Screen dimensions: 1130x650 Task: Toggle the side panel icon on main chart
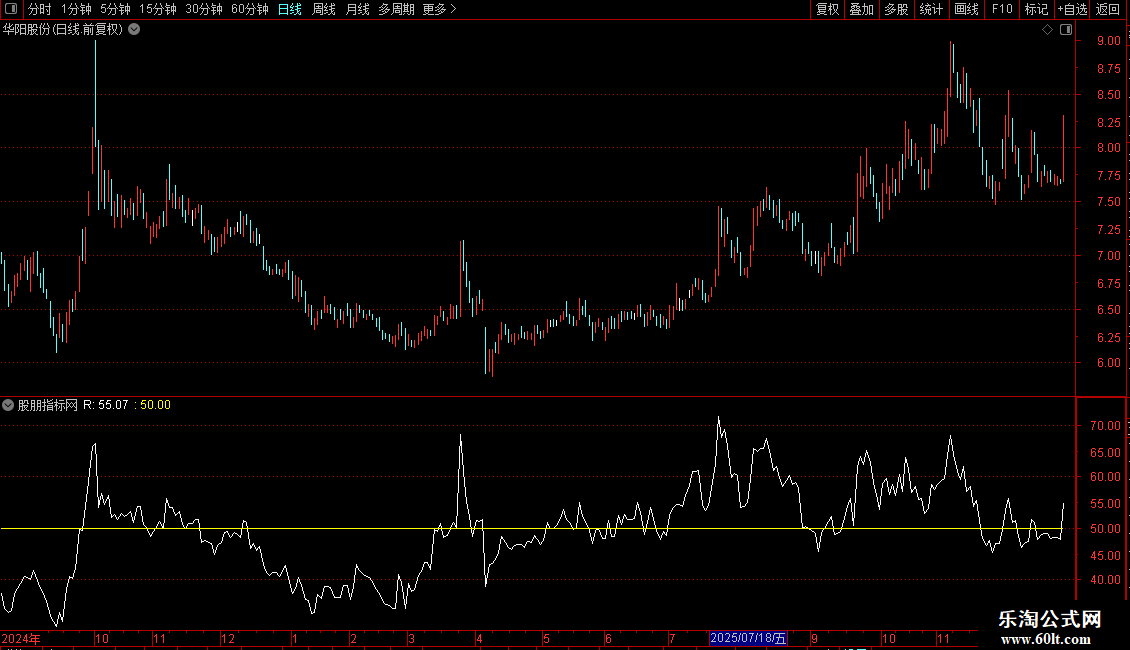[x=1066, y=30]
